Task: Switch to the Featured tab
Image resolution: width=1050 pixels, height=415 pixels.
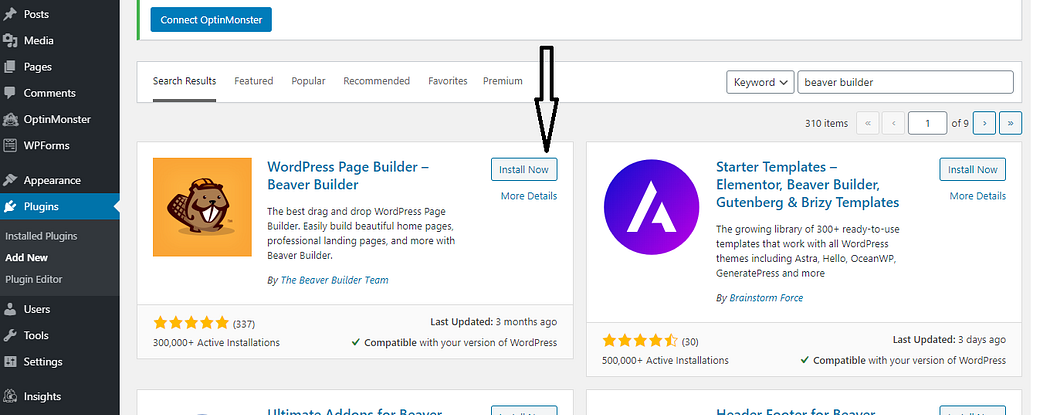Action: 254,81
